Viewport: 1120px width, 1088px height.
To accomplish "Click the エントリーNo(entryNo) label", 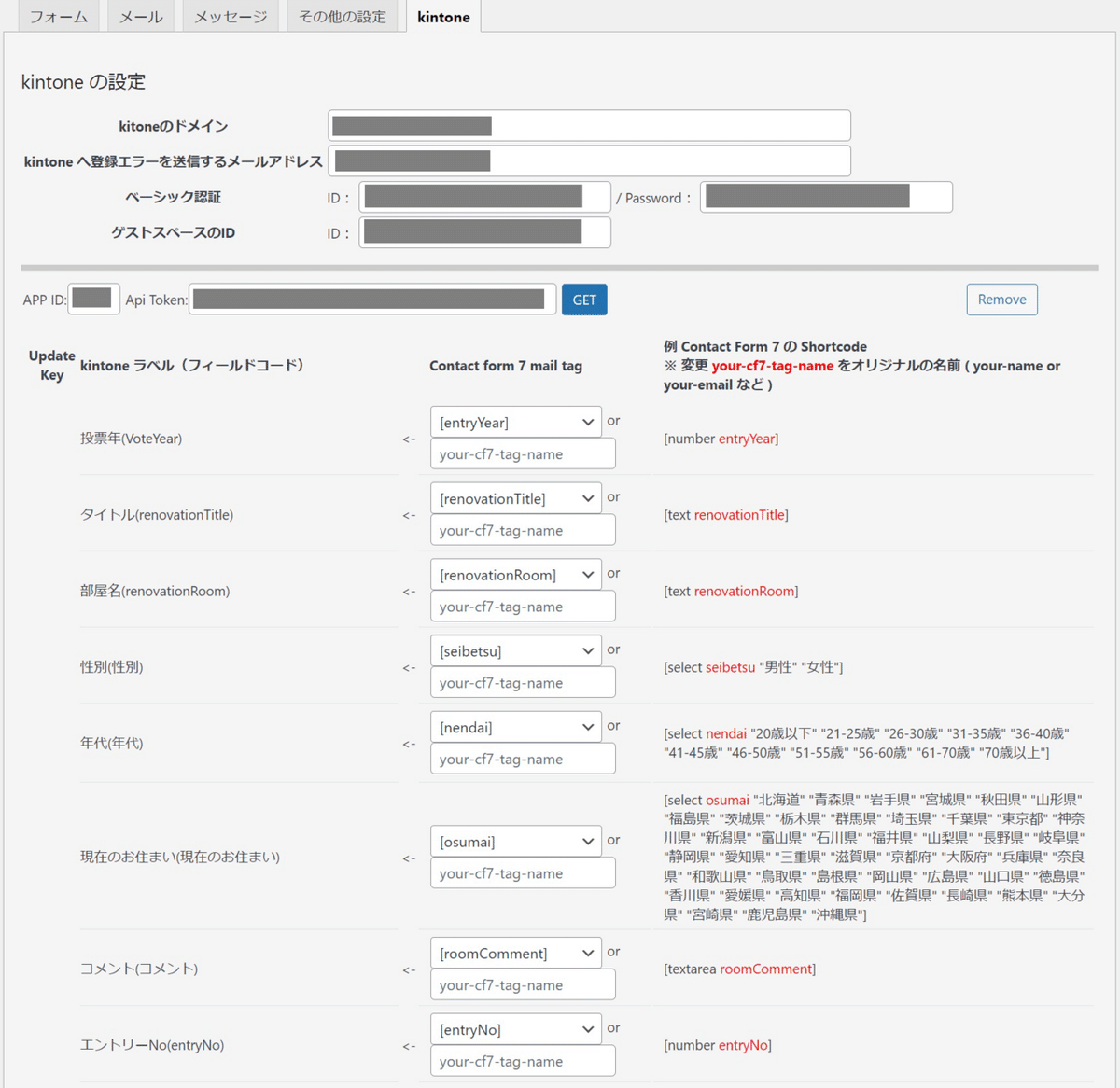I will (x=152, y=1045).
